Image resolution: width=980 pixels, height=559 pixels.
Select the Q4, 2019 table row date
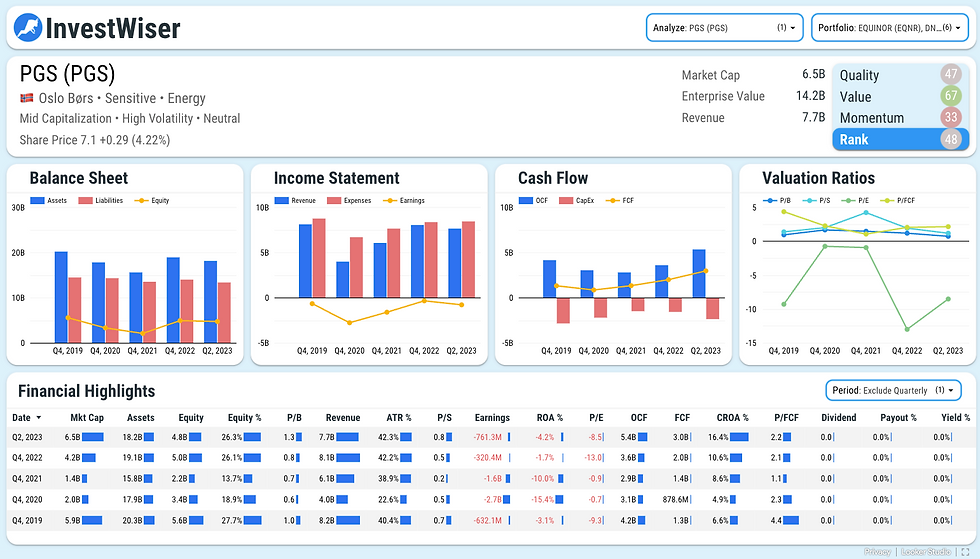pos(28,520)
